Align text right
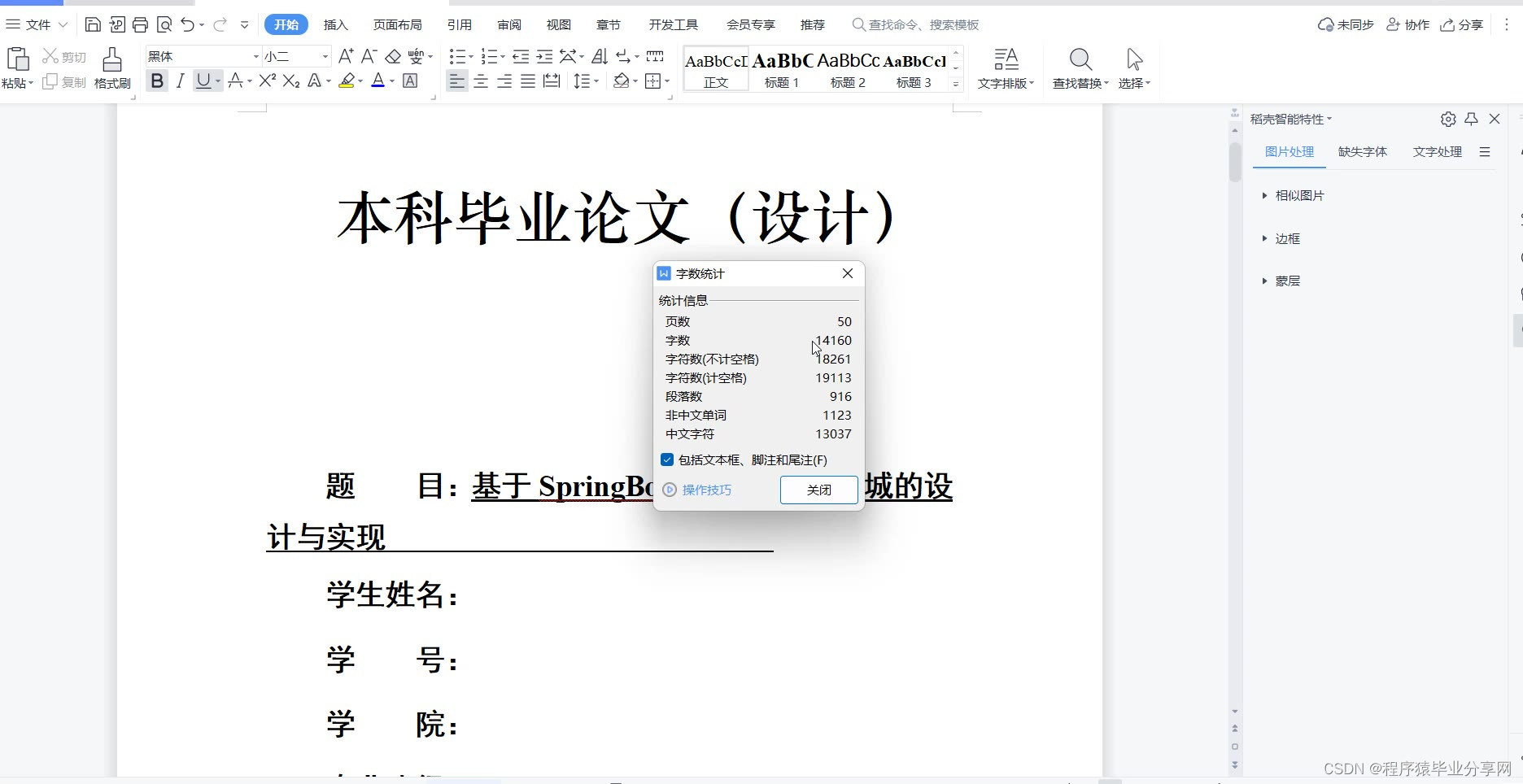Image resolution: width=1523 pixels, height=784 pixels. pyautogui.click(x=504, y=81)
